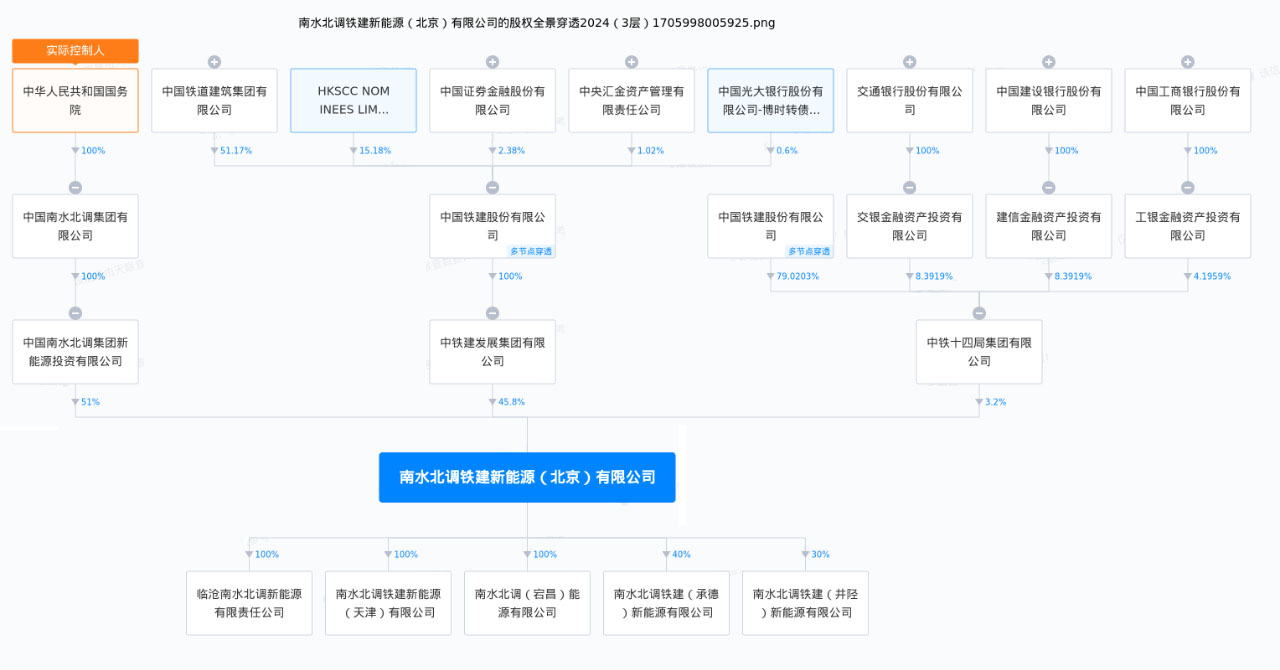Click the plus icon above 中国建设银行股份有限公司

pyautogui.click(x=1048, y=62)
